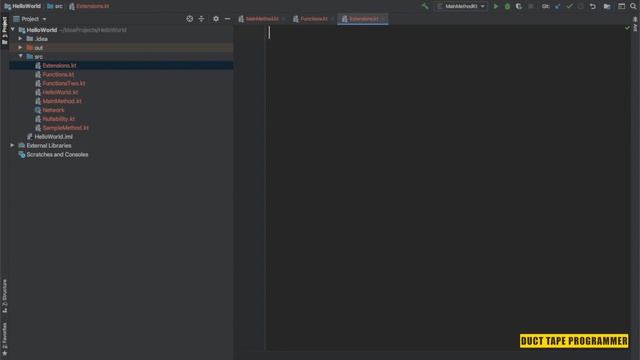Run with coverage via the shield icon

pyautogui.click(x=519, y=6)
